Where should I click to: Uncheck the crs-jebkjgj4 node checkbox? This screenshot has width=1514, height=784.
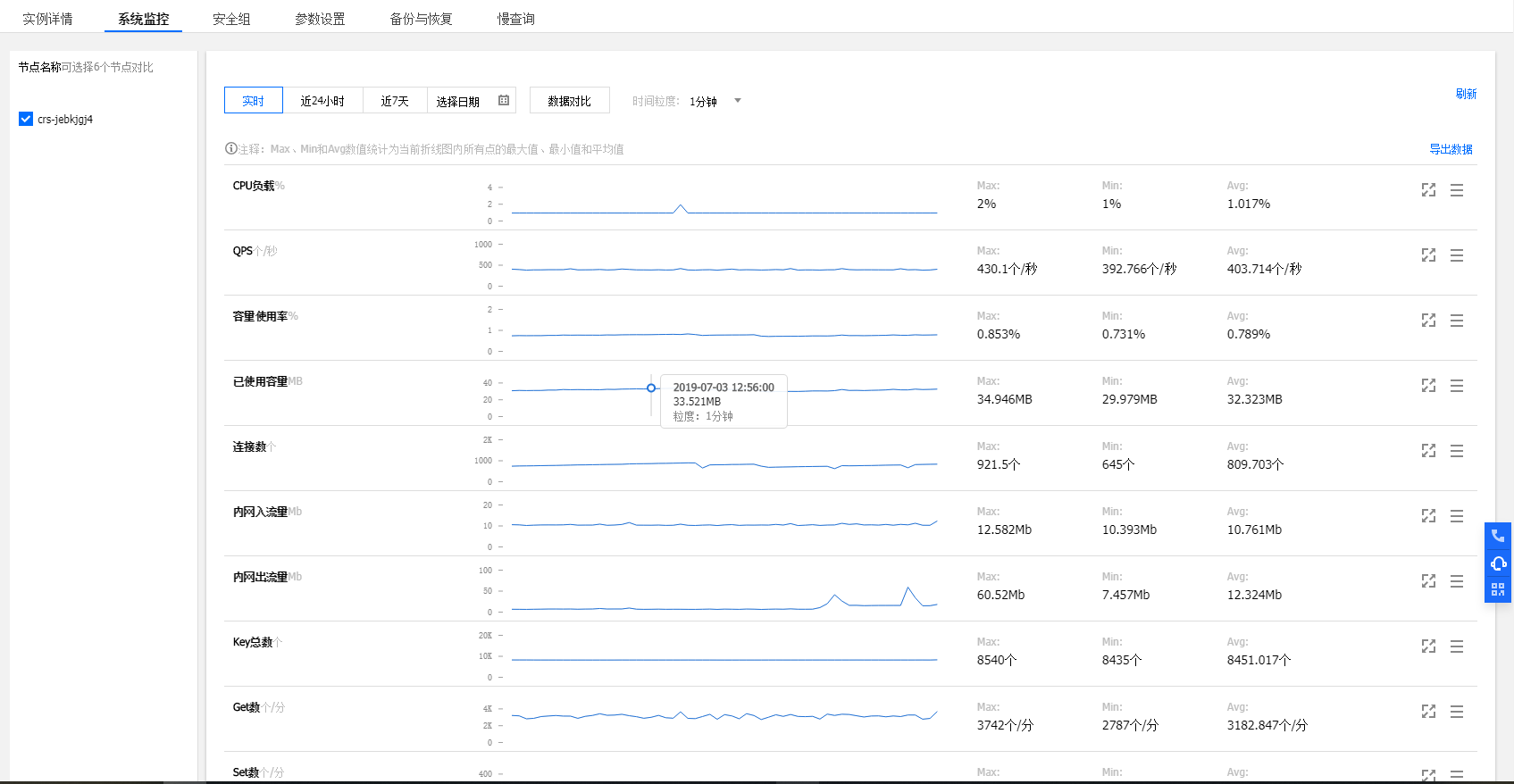(x=26, y=119)
